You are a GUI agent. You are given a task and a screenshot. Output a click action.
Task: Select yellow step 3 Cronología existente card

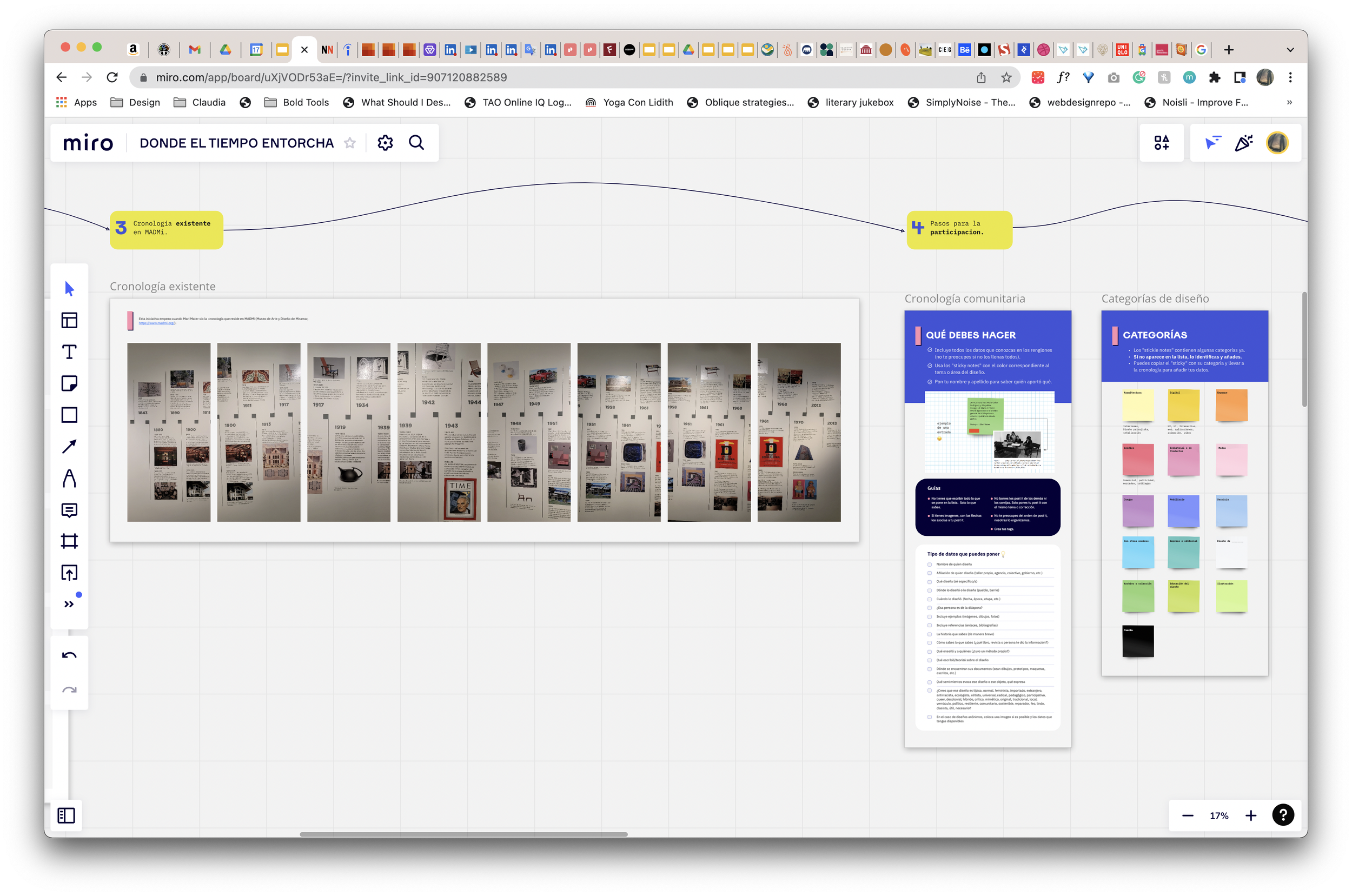[x=166, y=230]
